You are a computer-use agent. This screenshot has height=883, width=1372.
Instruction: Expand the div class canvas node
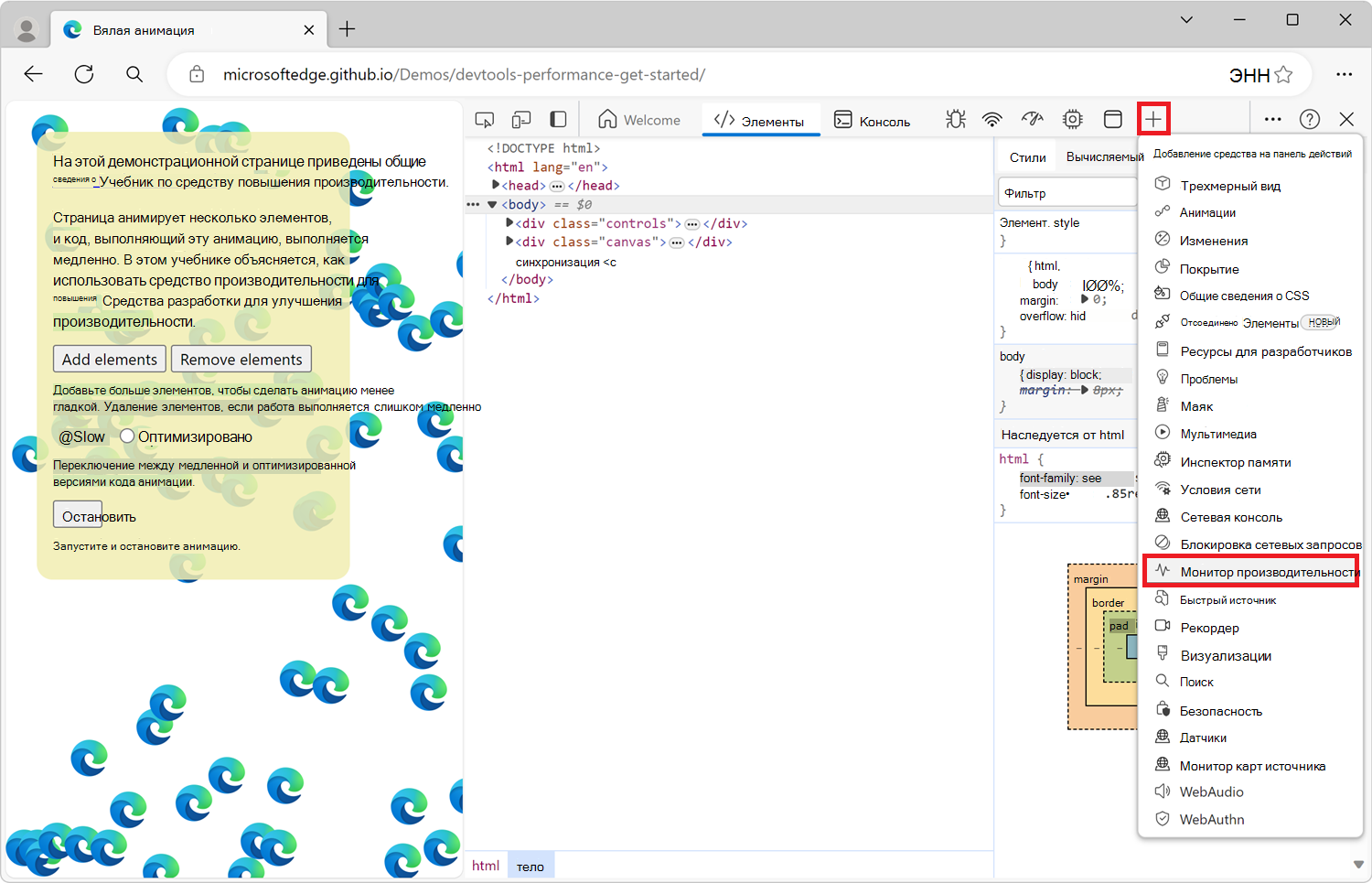pyautogui.click(x=509, y=242)
